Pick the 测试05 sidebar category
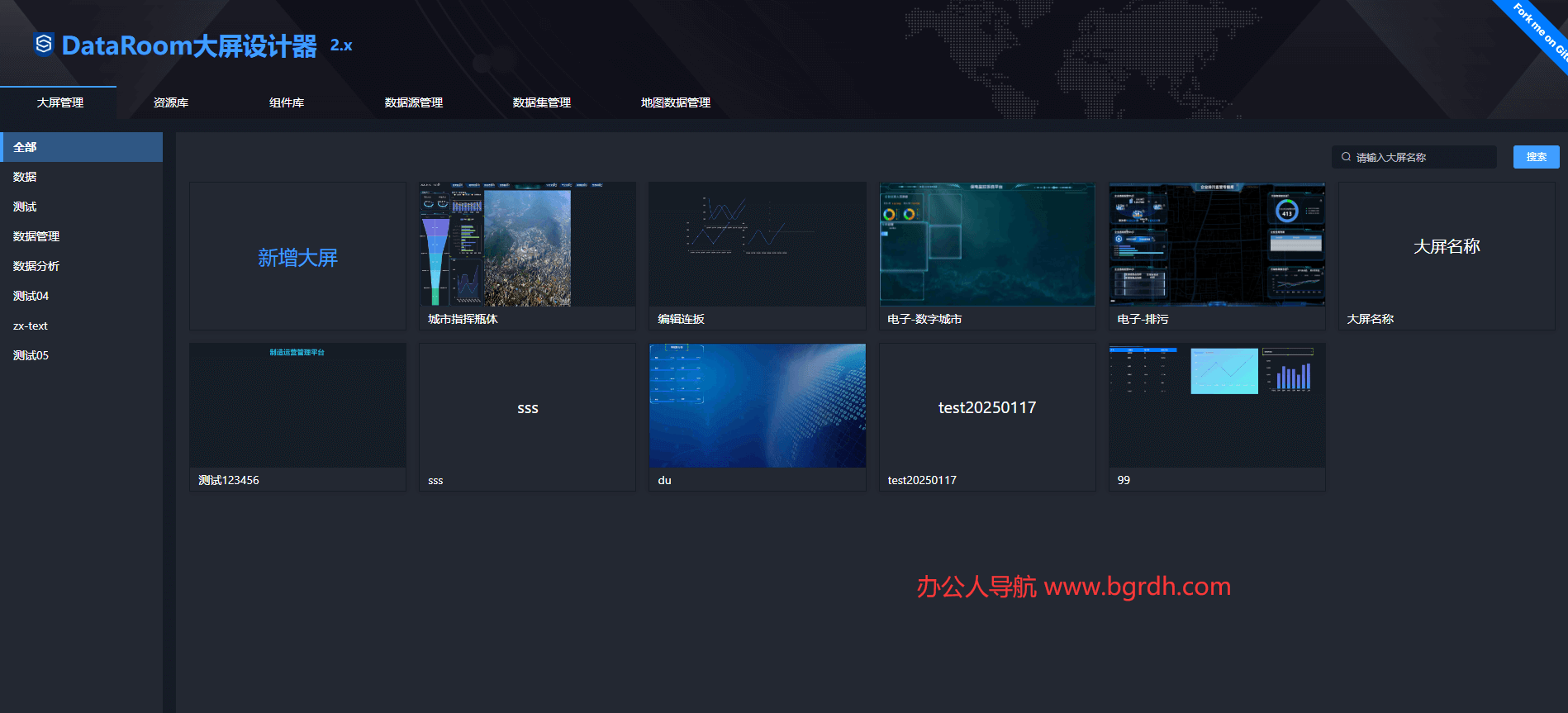Image resolution: width=1568 pixels, height=713 pixels. 31,355
